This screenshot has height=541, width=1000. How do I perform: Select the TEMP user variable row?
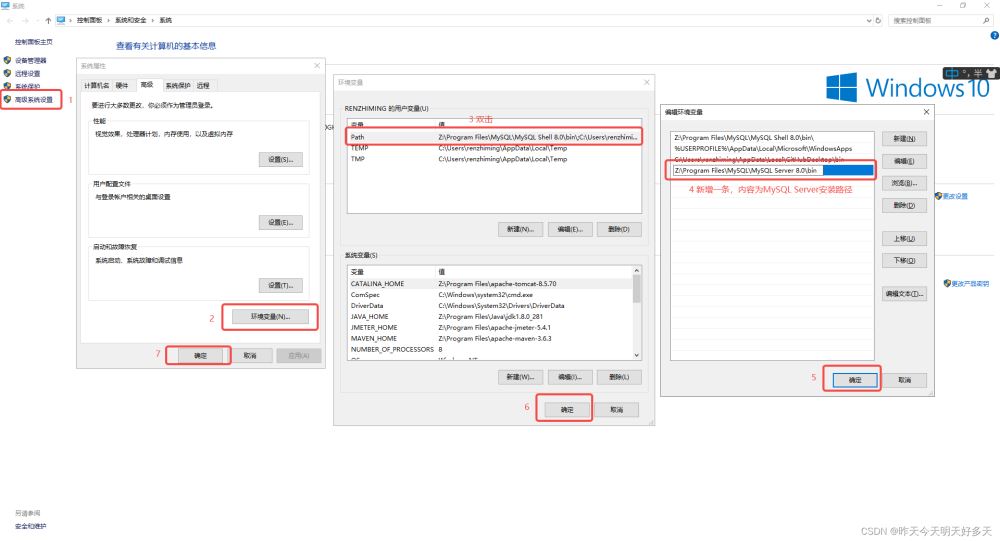pyautogui.click(x=494, y=148)
